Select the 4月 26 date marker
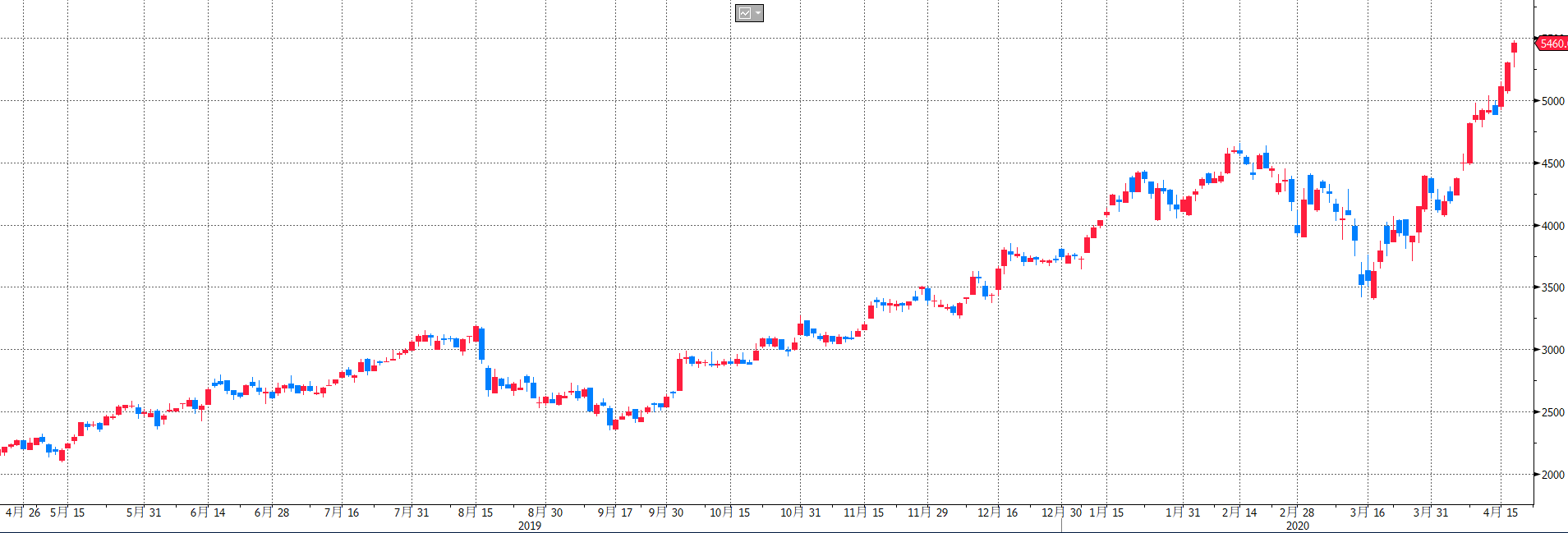Screen dimensions: 1568x533 [x=23, y=512]
